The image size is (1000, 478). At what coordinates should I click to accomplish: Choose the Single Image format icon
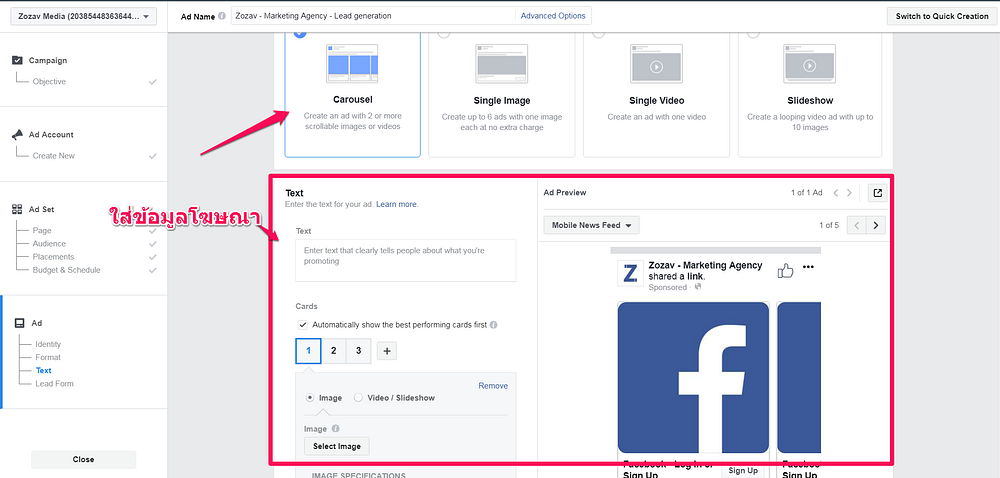501,63
